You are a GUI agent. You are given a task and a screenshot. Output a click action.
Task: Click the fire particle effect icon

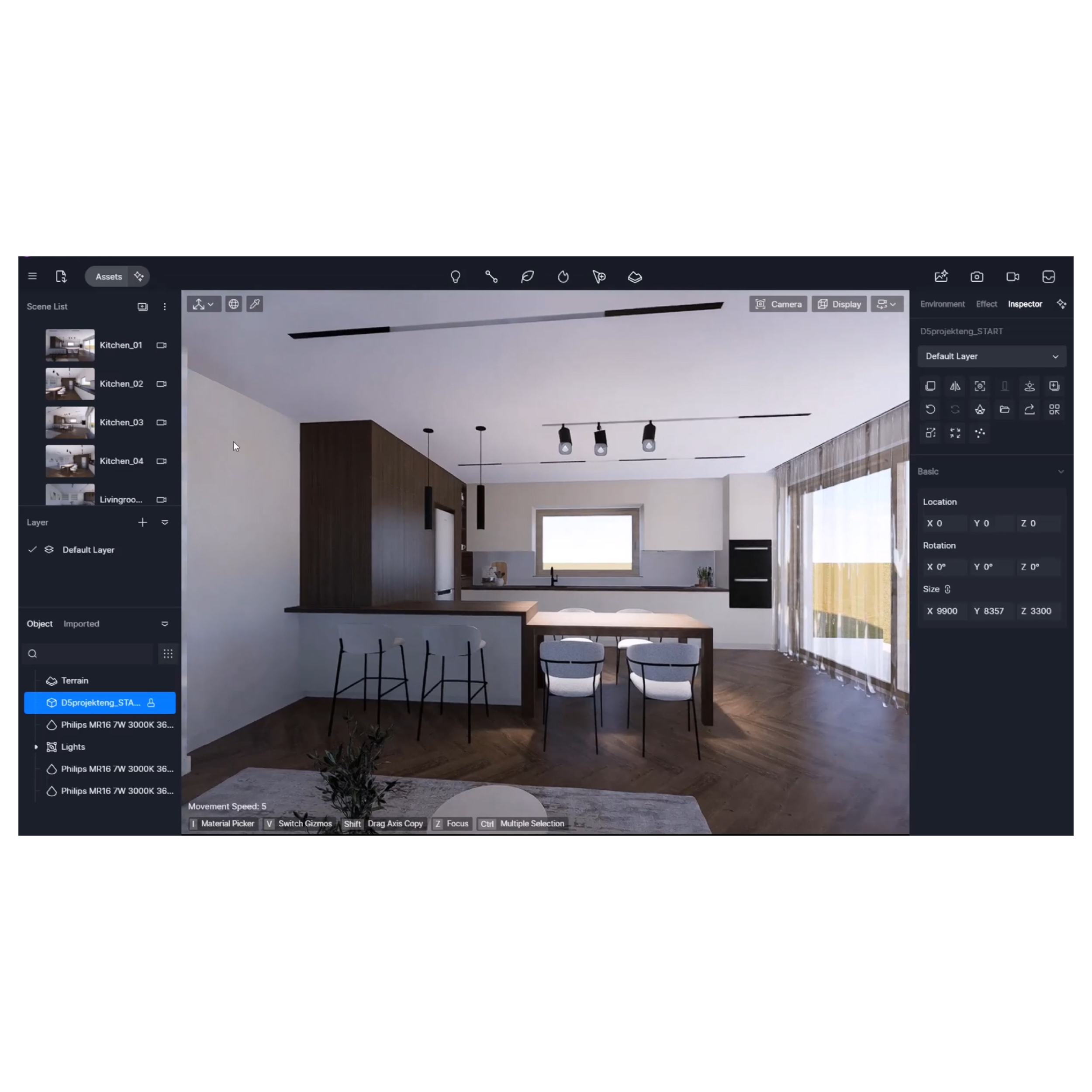pyautogui.click(x=563, y=276)
